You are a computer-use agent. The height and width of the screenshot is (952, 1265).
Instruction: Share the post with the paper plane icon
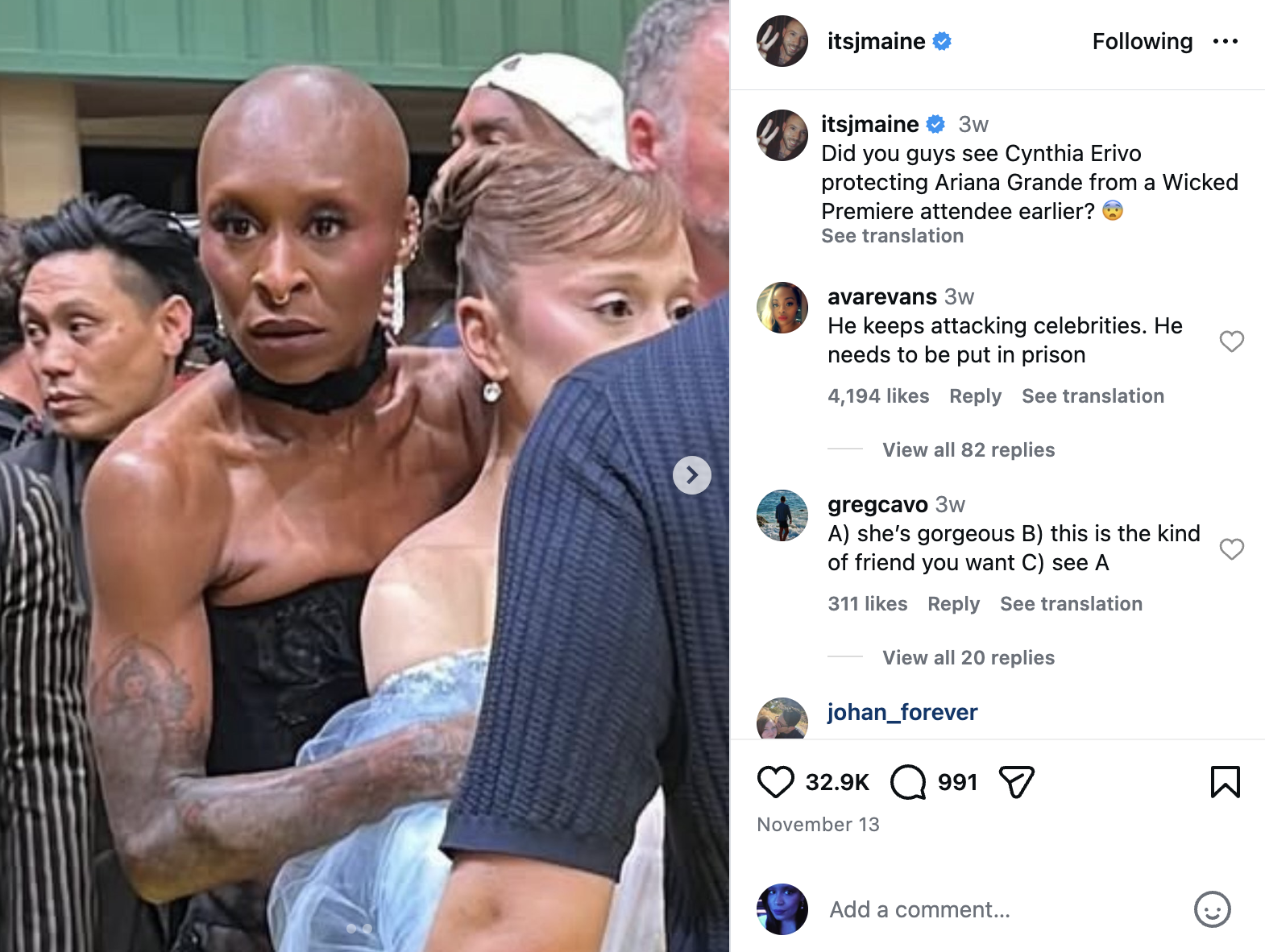1016,782
